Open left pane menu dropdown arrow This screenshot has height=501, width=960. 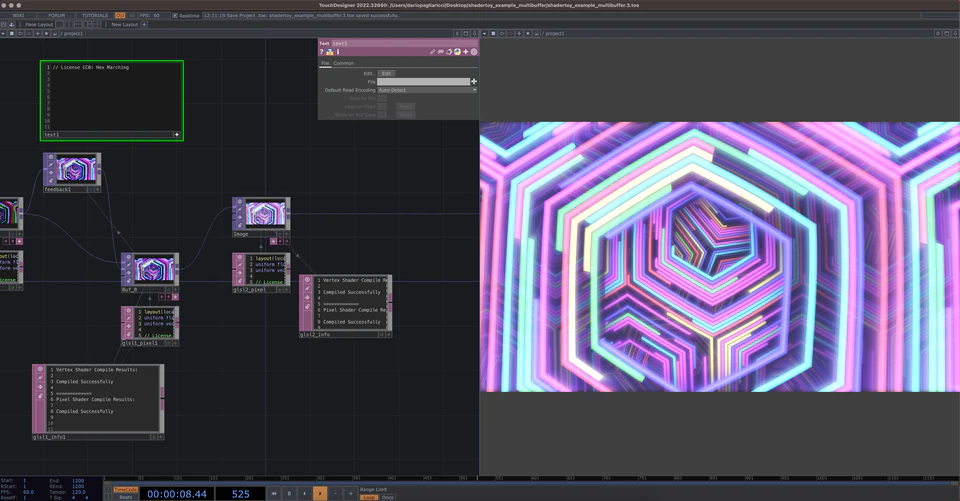[x=3, y=34]
